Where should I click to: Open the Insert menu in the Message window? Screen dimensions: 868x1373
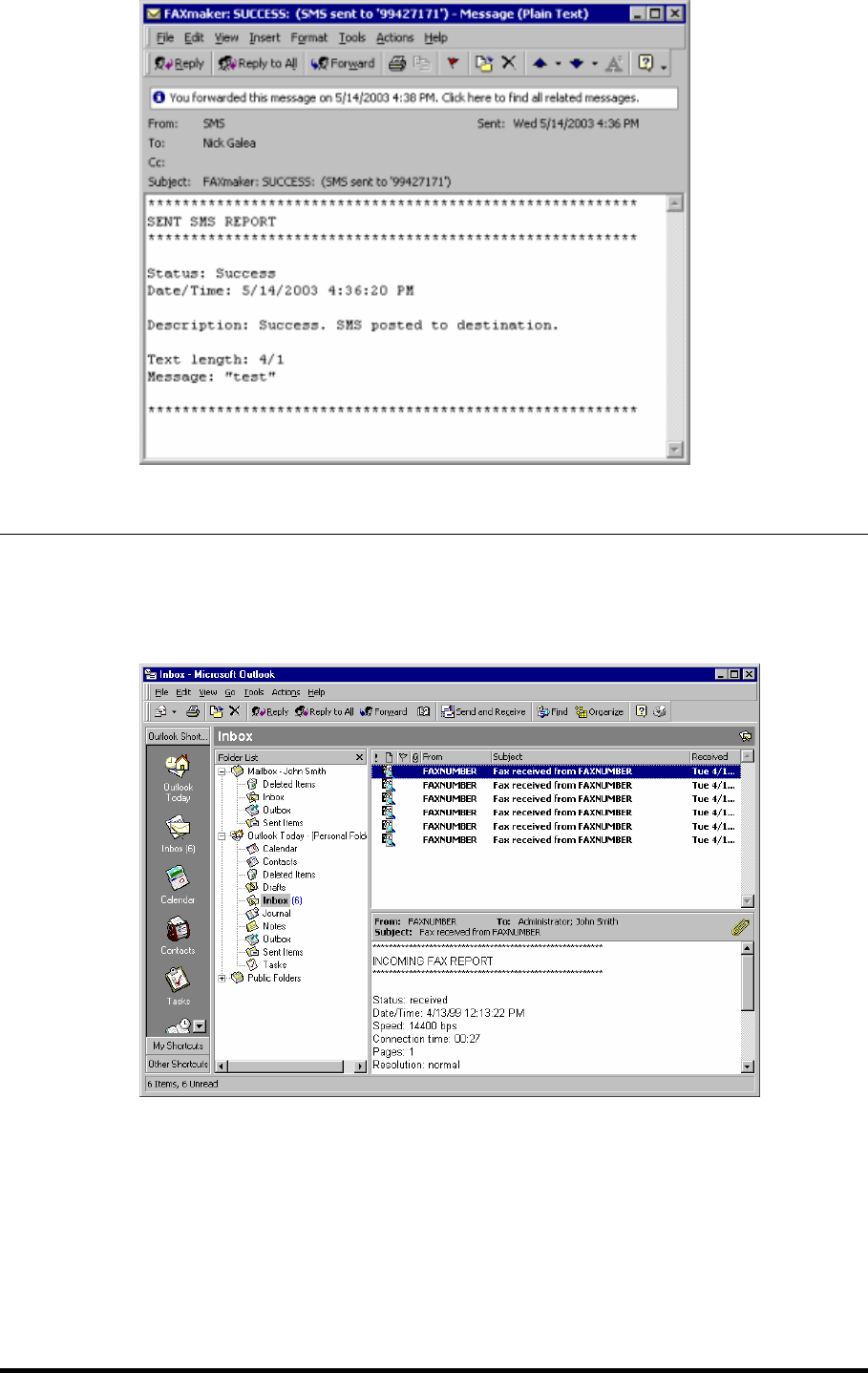pos(265,37)
